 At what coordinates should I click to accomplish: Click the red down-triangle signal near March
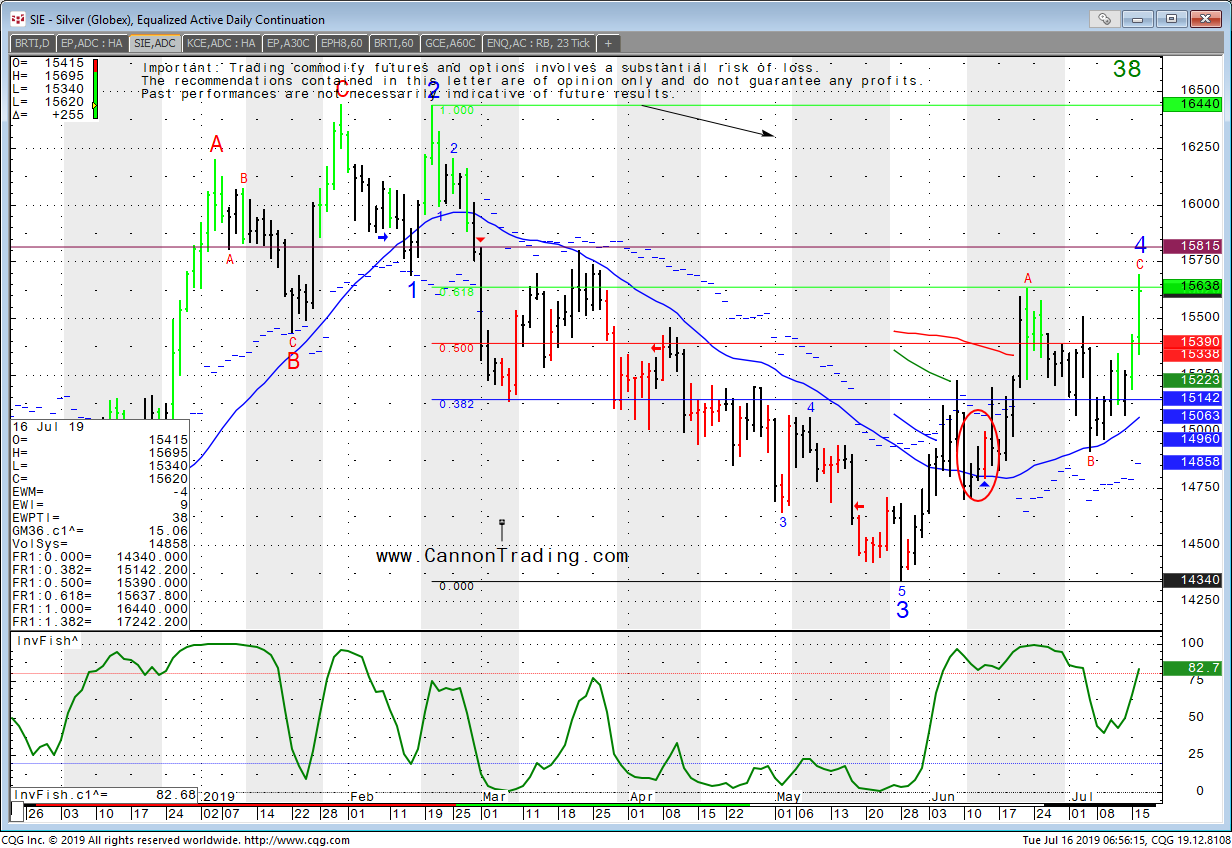click(x=481, y=241)
